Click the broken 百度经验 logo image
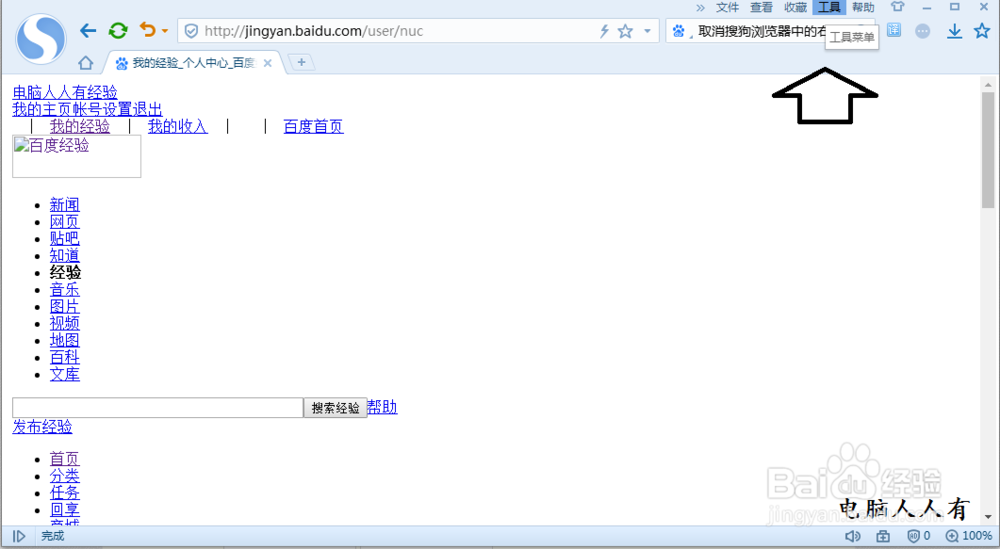 tap(77, 156)
